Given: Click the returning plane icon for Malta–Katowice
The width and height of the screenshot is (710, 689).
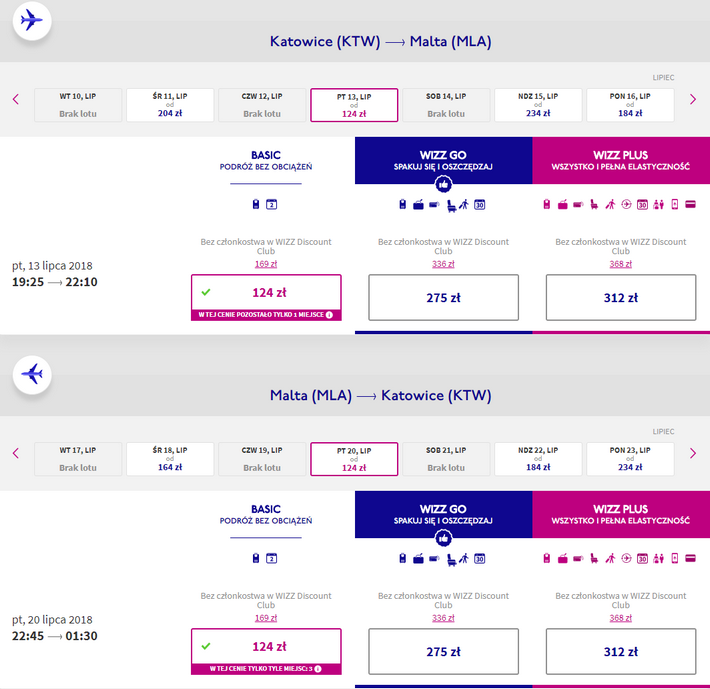Looking at the screenshot, I should click(x=32, y=374).
